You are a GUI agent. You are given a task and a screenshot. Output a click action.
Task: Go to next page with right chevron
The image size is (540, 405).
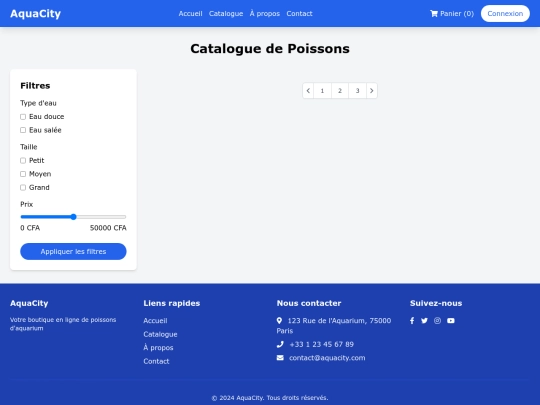(x=372, y=91)
